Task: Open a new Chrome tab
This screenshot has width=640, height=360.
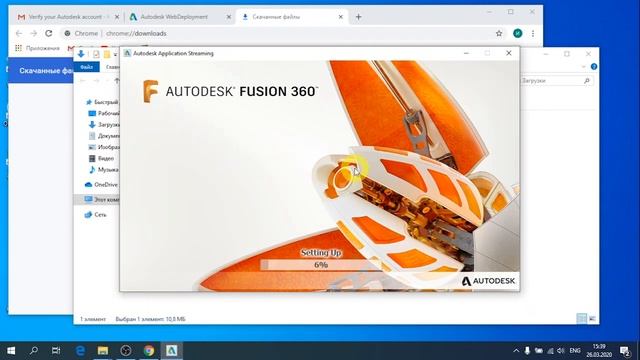Action: (358, 17)
